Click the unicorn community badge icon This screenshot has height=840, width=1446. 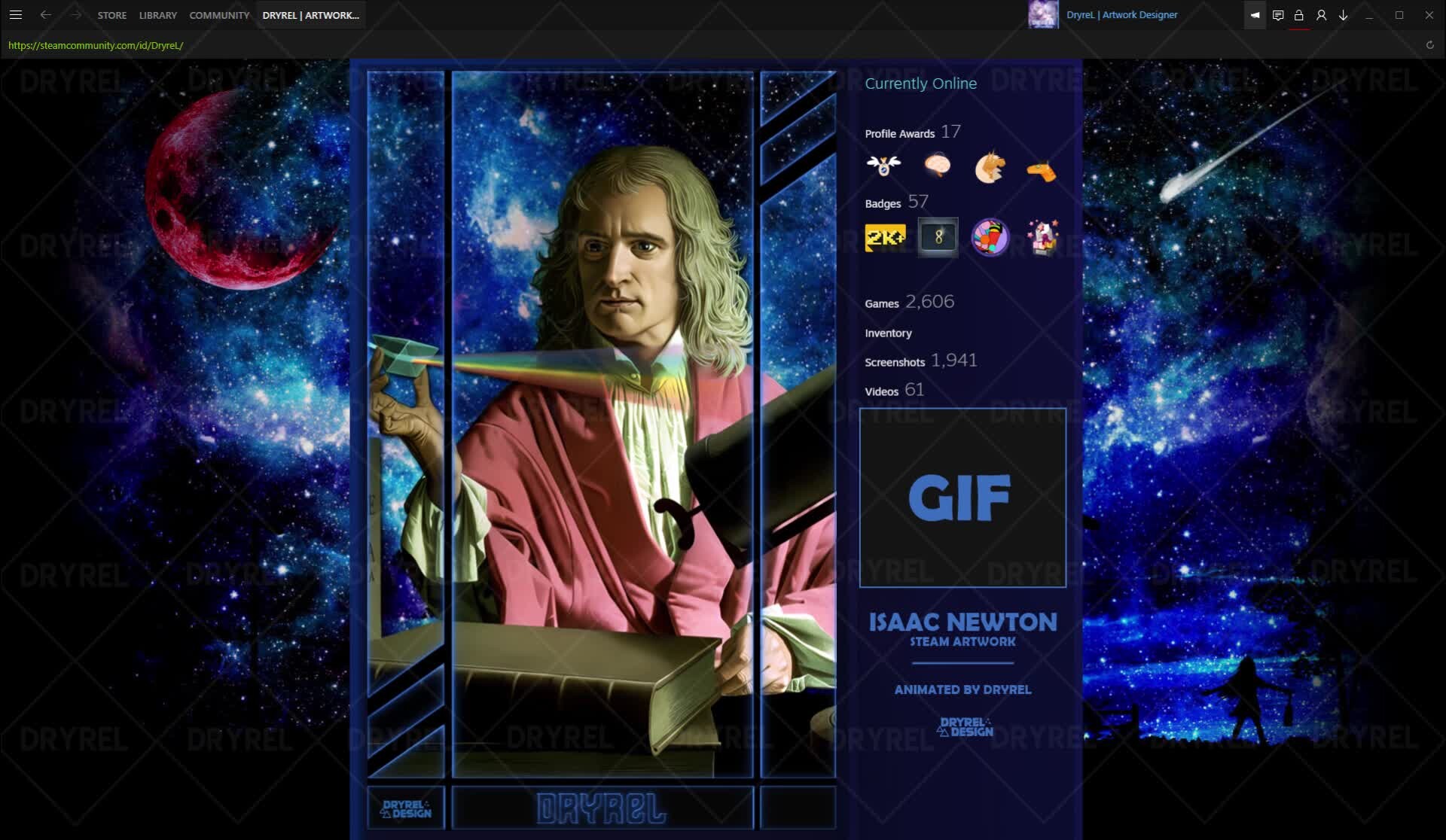click(x=1042, y=236)
